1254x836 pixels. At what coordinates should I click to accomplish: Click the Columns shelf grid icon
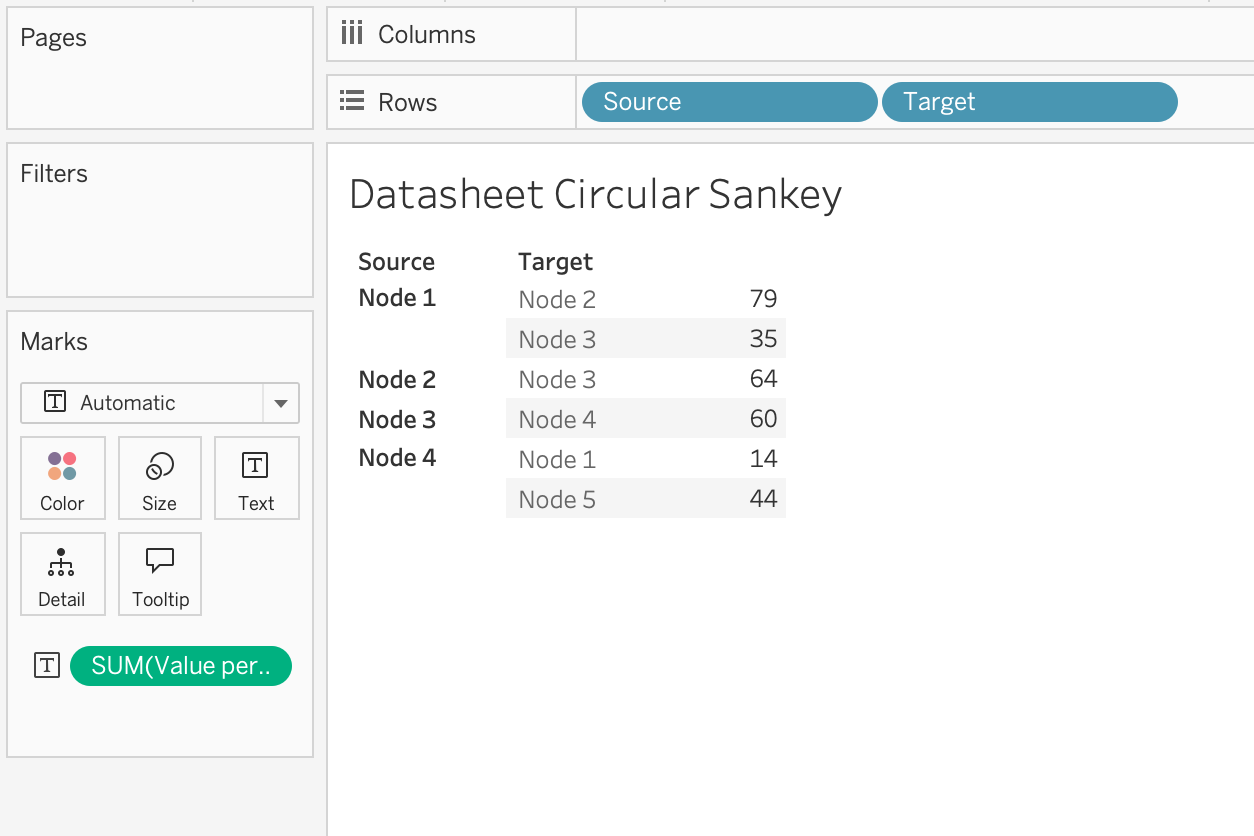[x=352, y=34]
